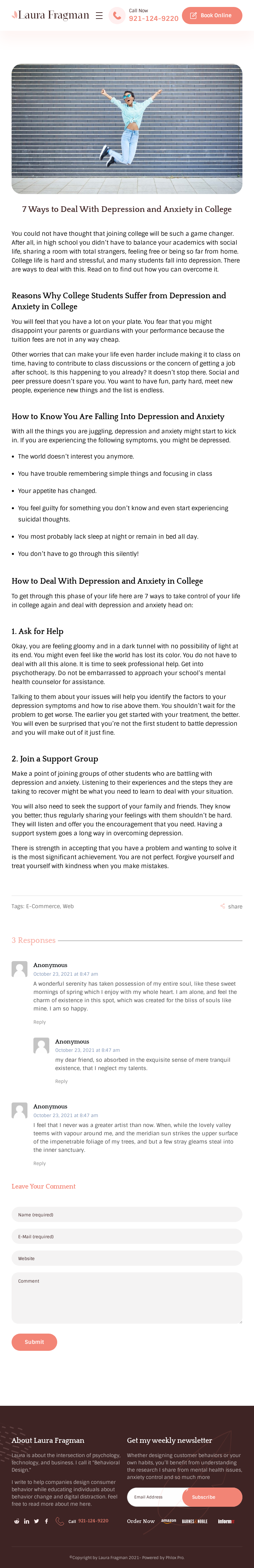
Task: Click the share icon below article
Action: (x=223, y=906)
